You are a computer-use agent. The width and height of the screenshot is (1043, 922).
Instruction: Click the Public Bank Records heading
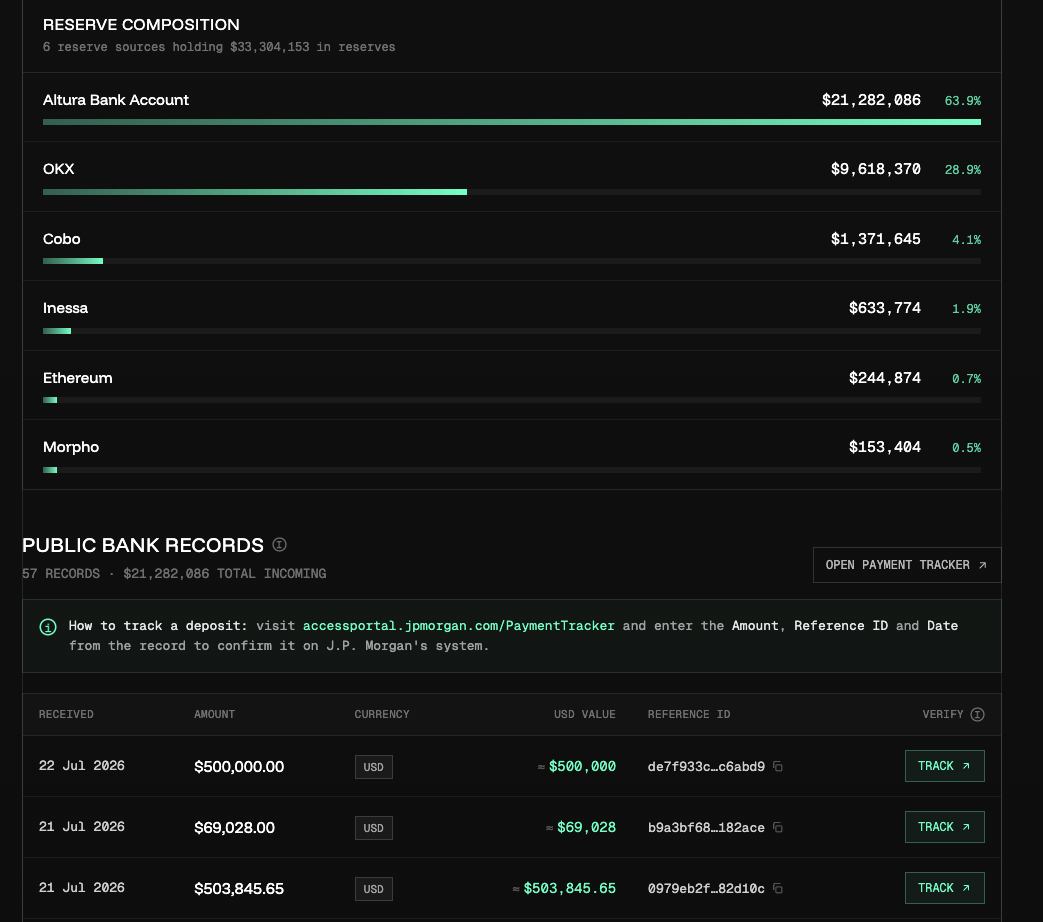143,545
